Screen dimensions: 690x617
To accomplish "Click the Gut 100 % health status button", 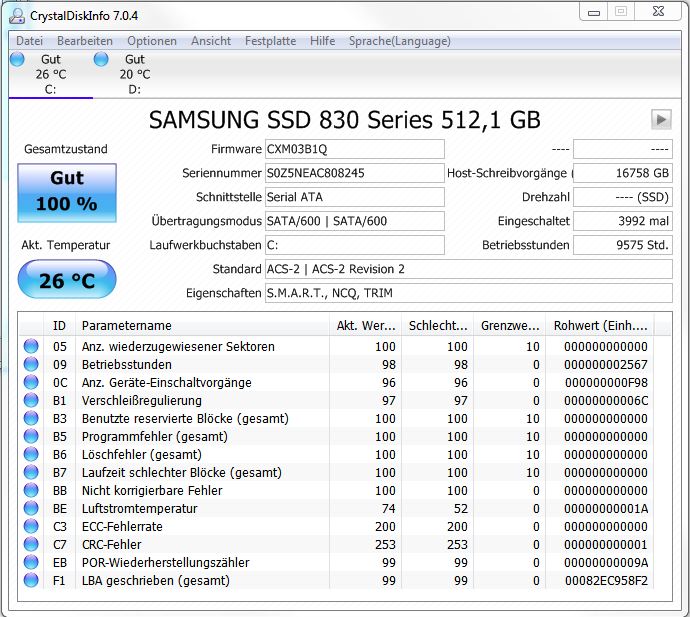I will [67, 193].
